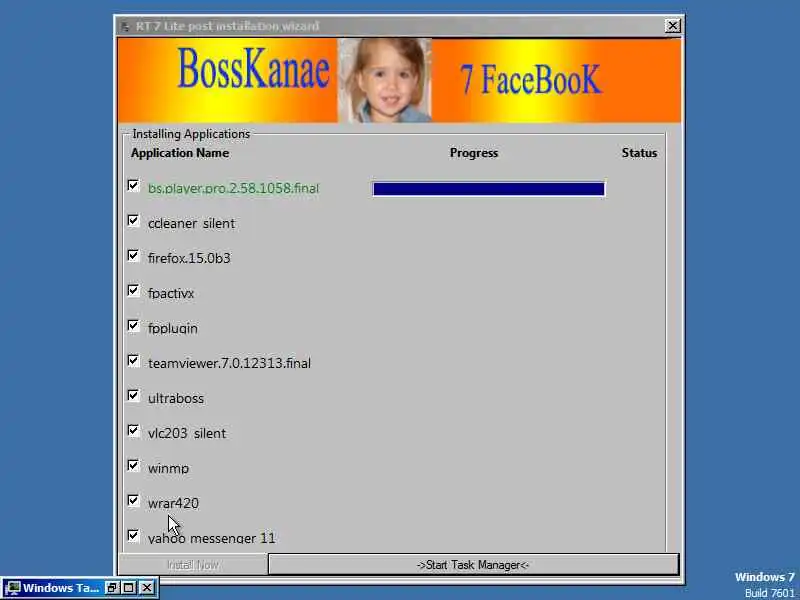Select the yahoo messenger 11 label
800x600 pixels.
point(211,538)
